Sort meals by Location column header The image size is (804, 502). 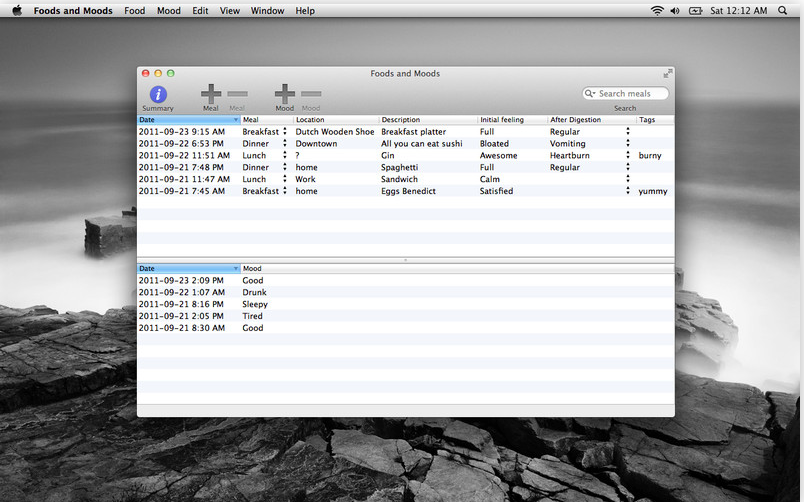coord(336,119)
